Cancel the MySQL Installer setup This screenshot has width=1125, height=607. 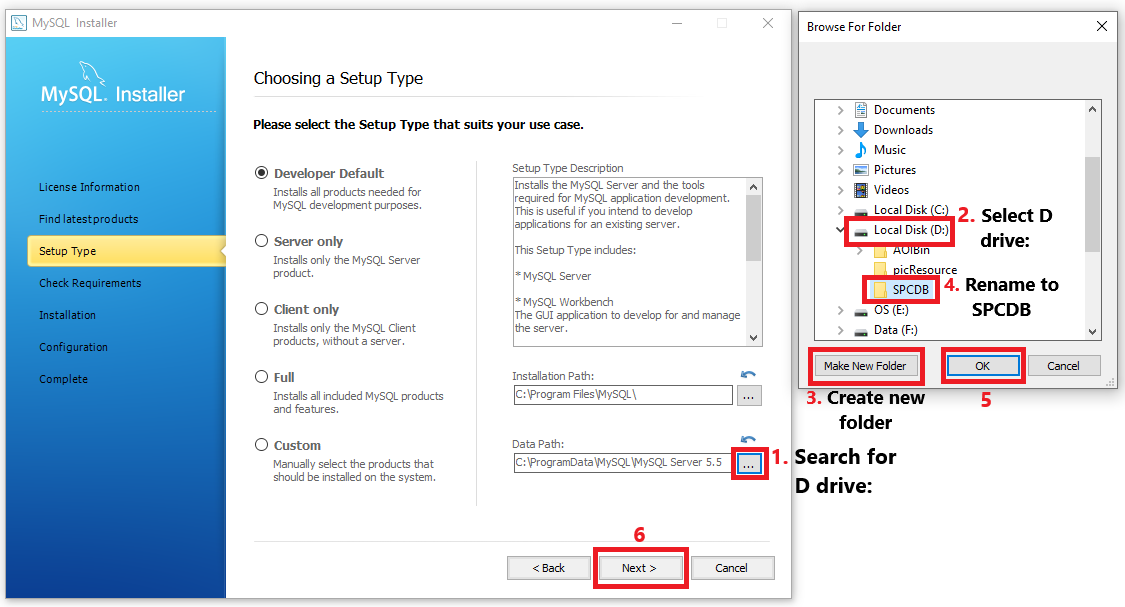[x=732, y=568]
